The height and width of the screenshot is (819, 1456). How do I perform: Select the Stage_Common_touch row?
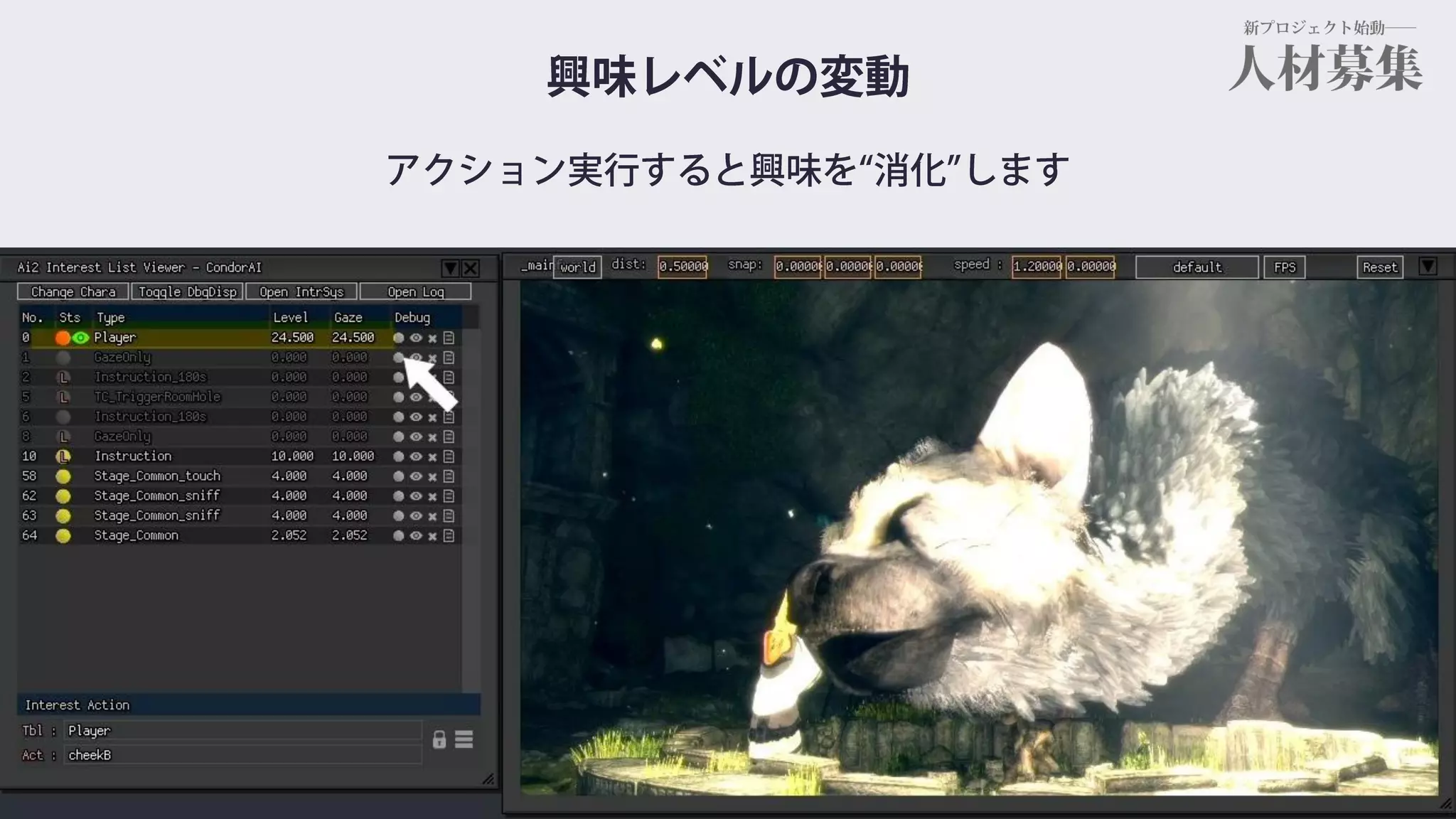(157, 476)
